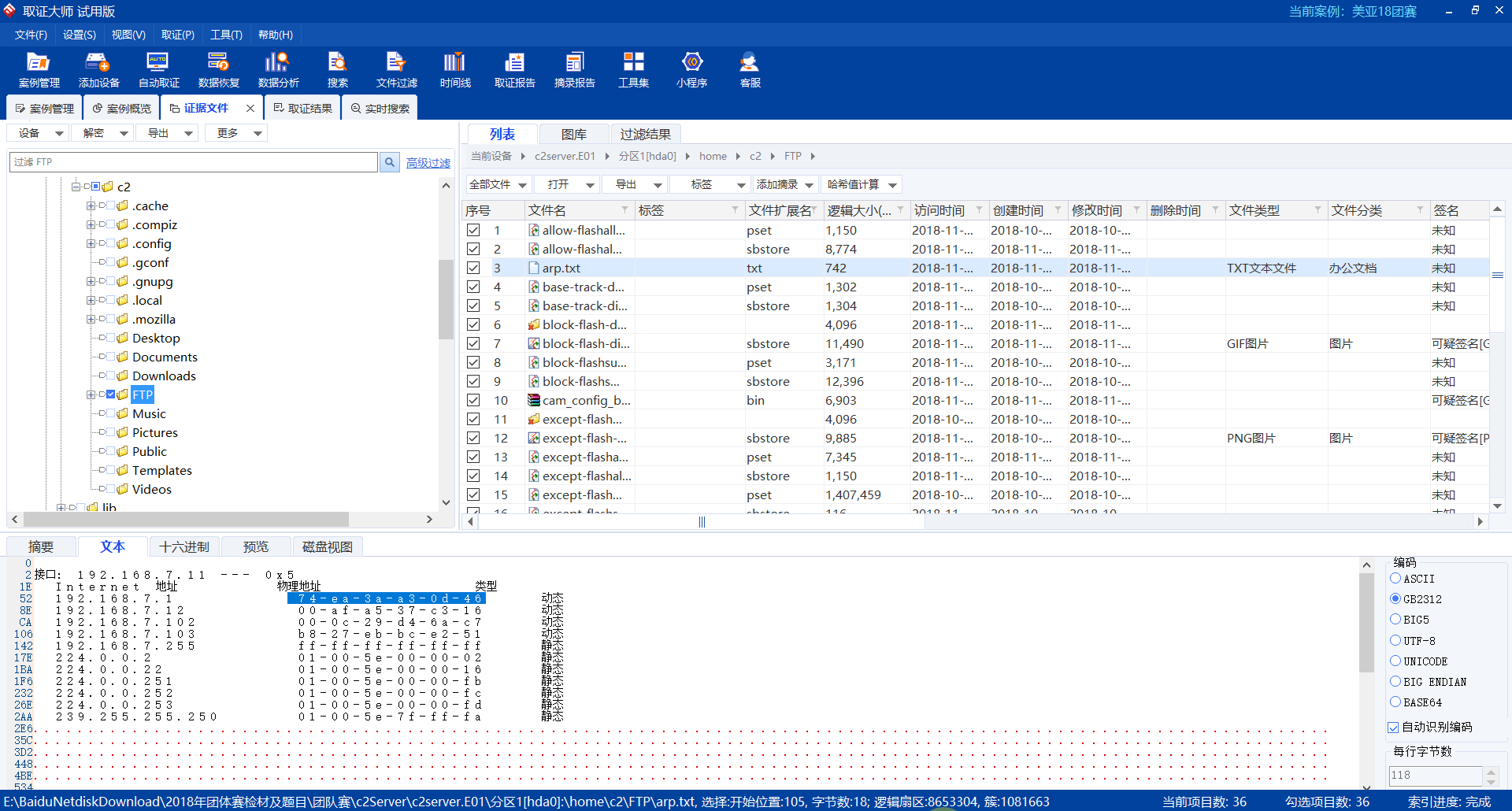
Task: Open the 取证(P) menu
Action: pyautogui.click(x=178, y=35)
